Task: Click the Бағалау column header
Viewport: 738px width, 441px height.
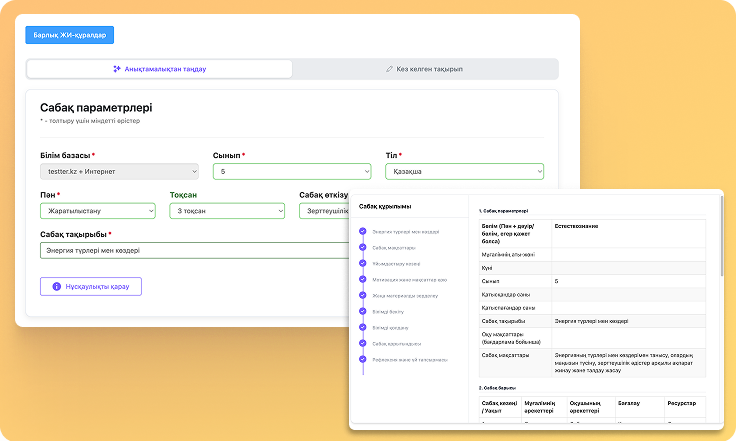Action: click(x=628, y=403)
